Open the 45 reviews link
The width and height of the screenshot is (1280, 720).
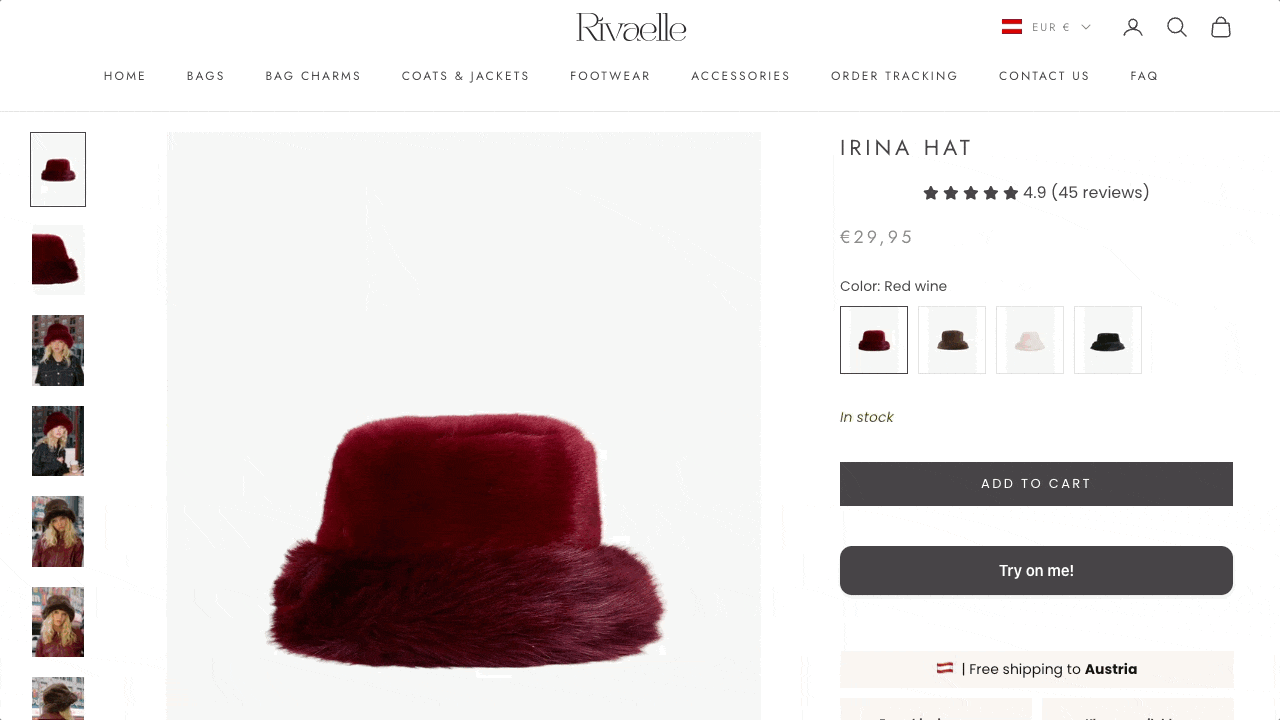[x=1100, y=193]
